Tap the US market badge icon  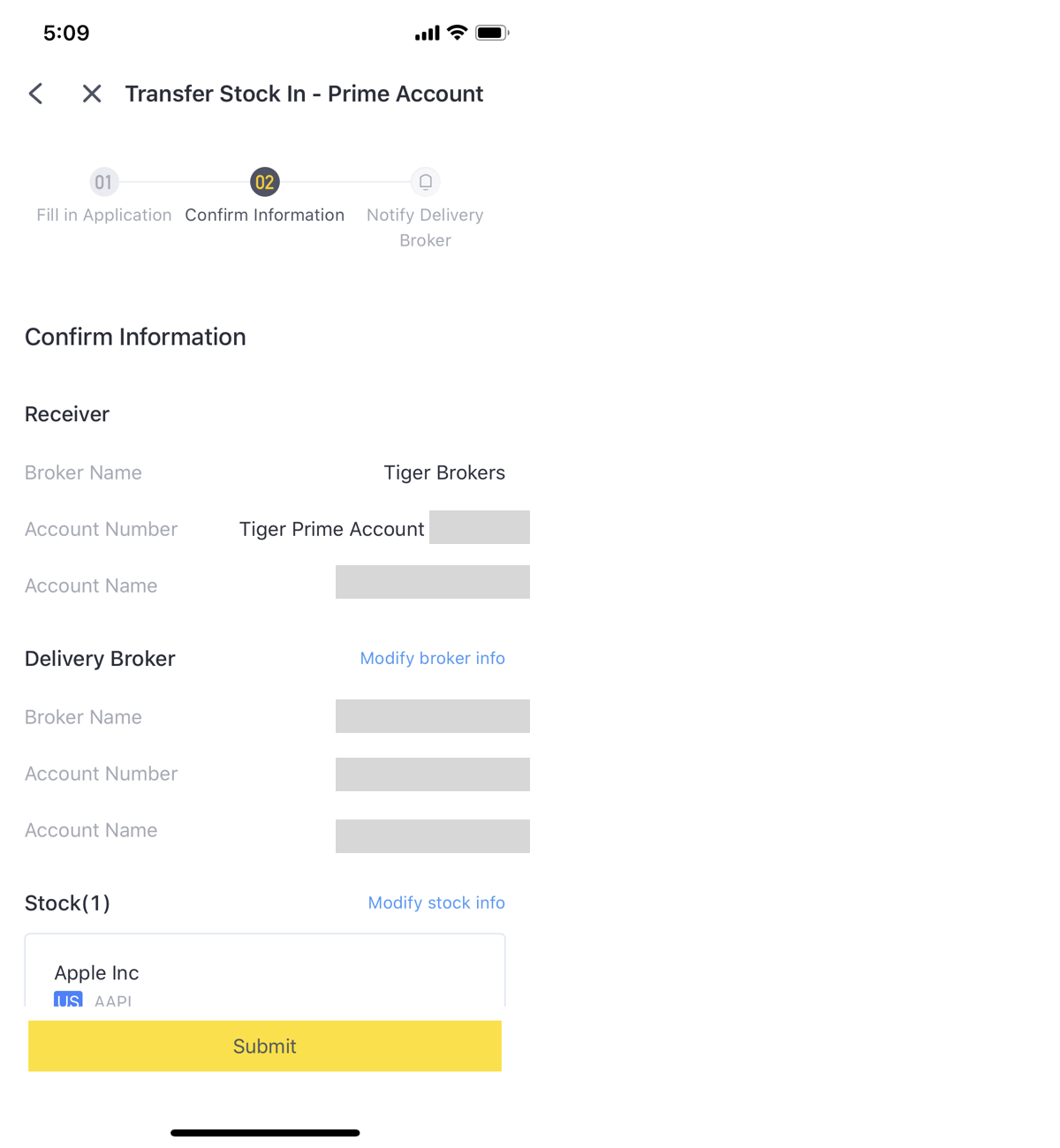[68, 1000]
